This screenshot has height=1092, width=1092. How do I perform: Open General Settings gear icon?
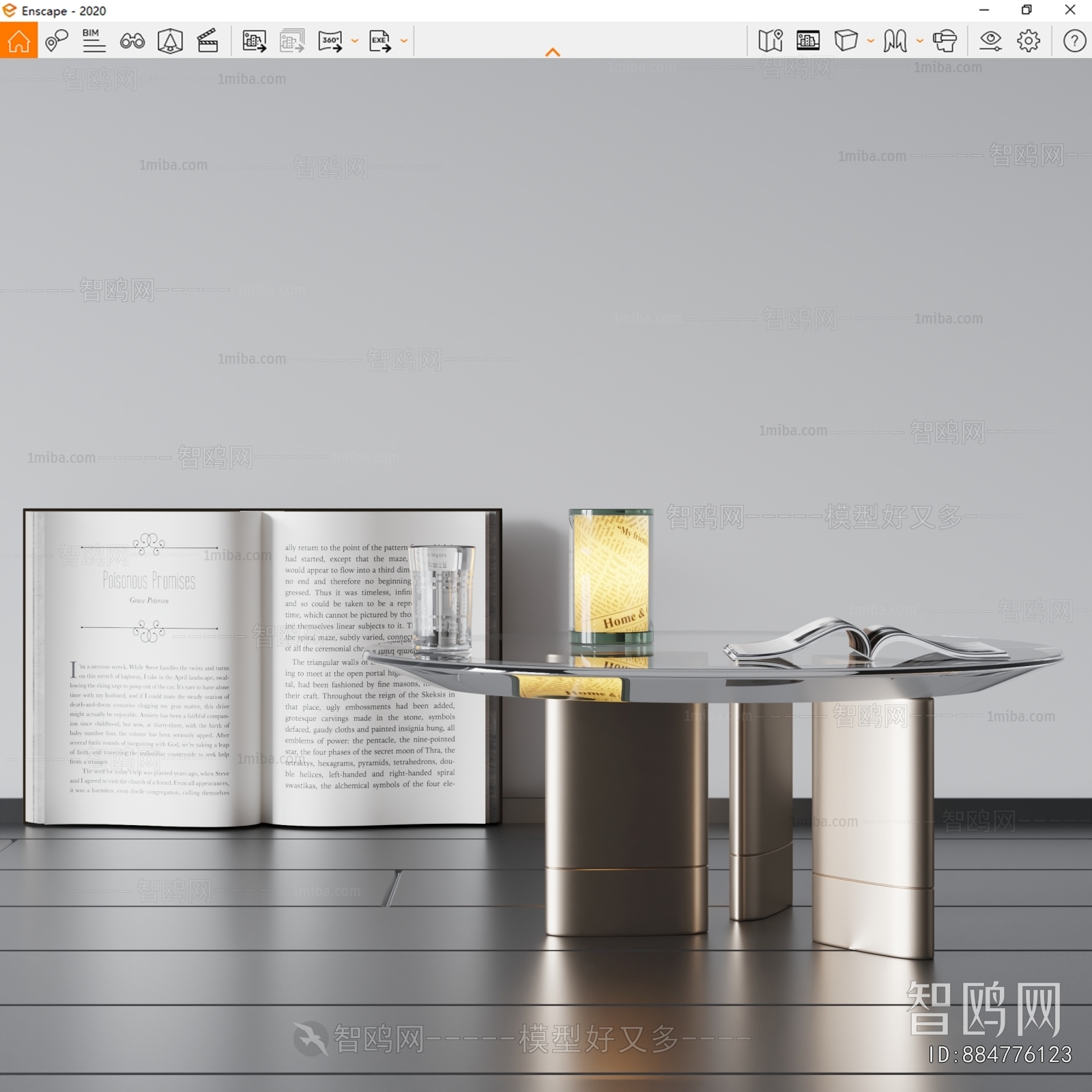pos(1029,41)
